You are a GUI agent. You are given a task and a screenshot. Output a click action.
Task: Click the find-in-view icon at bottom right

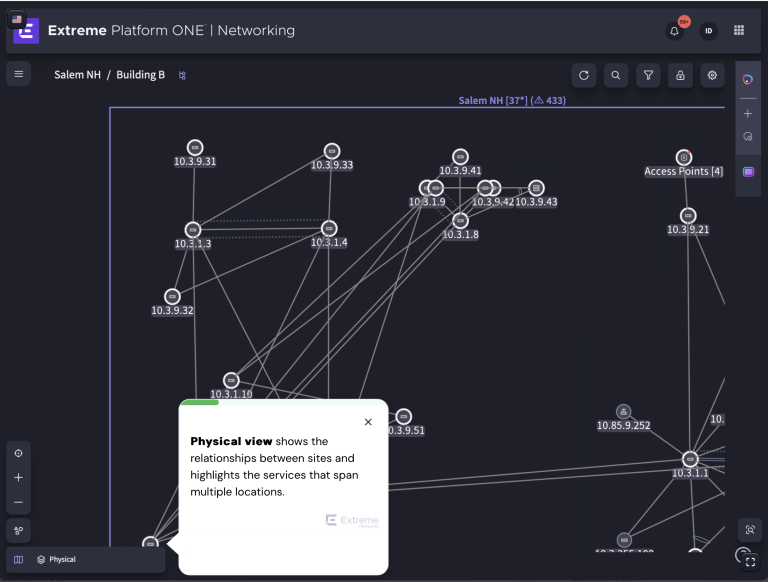click(x=750, y=530)
